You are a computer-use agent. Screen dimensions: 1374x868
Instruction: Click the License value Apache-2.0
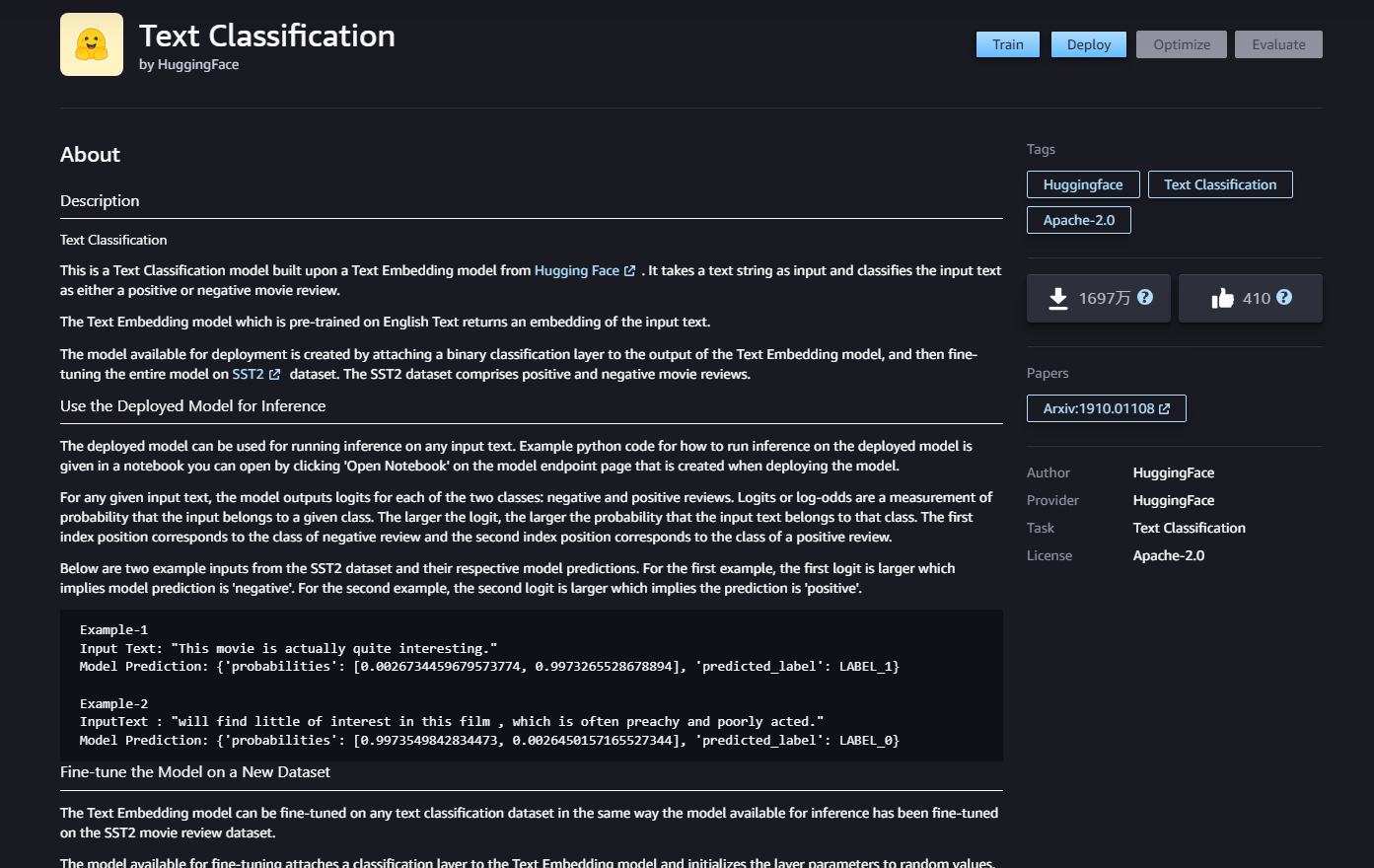pos(1169,555)
